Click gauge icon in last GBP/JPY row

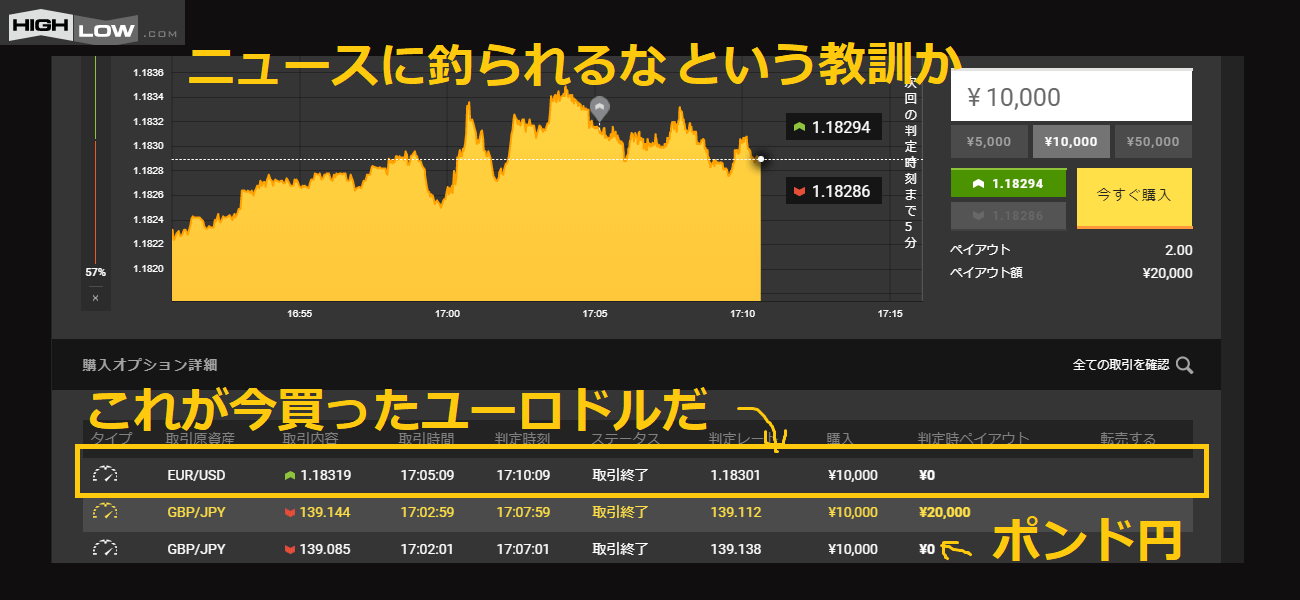click(105, 549)
